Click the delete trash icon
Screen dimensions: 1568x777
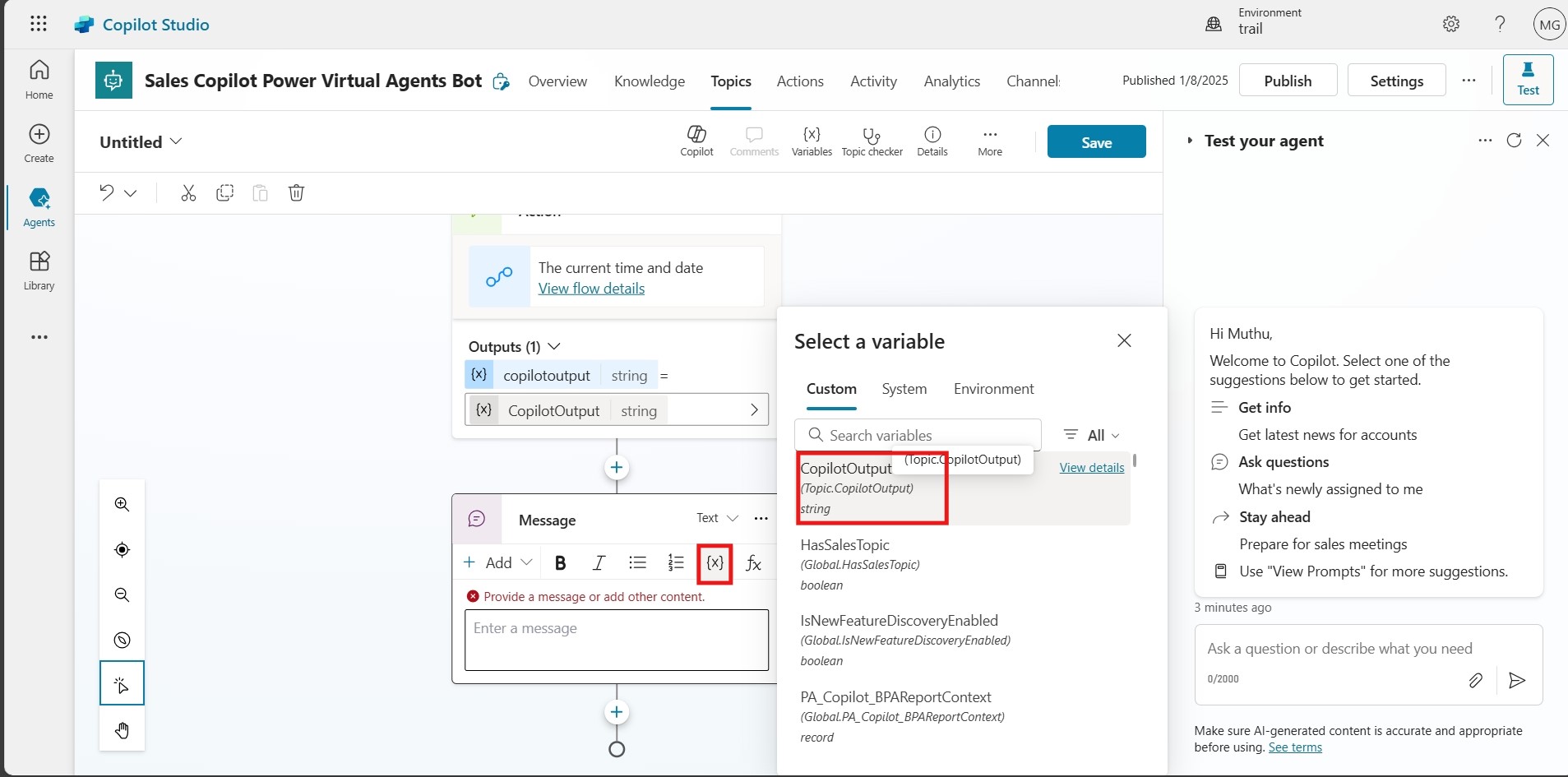click(296, 193)
